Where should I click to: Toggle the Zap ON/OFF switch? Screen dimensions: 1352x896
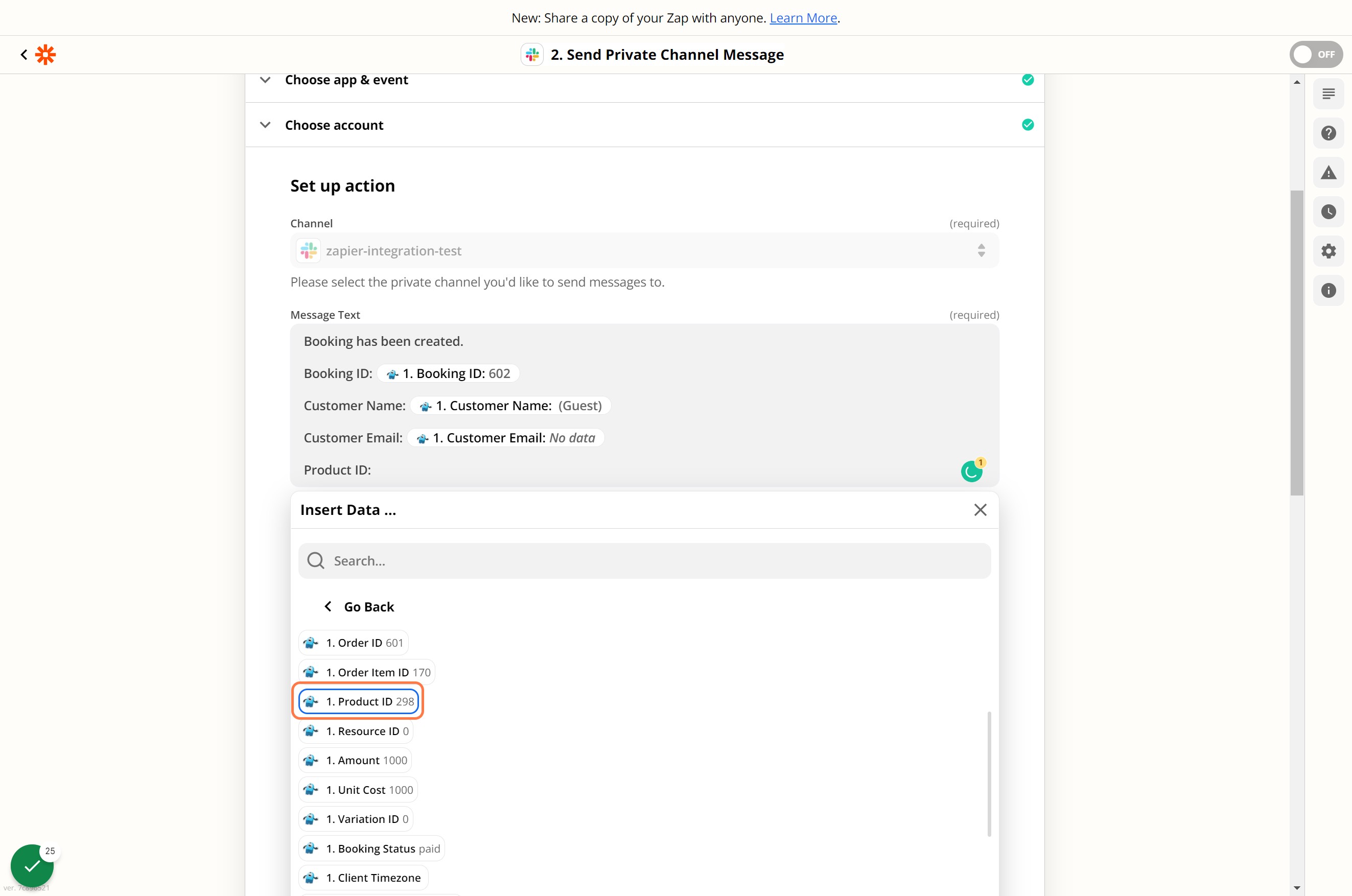click(1315, 55)
